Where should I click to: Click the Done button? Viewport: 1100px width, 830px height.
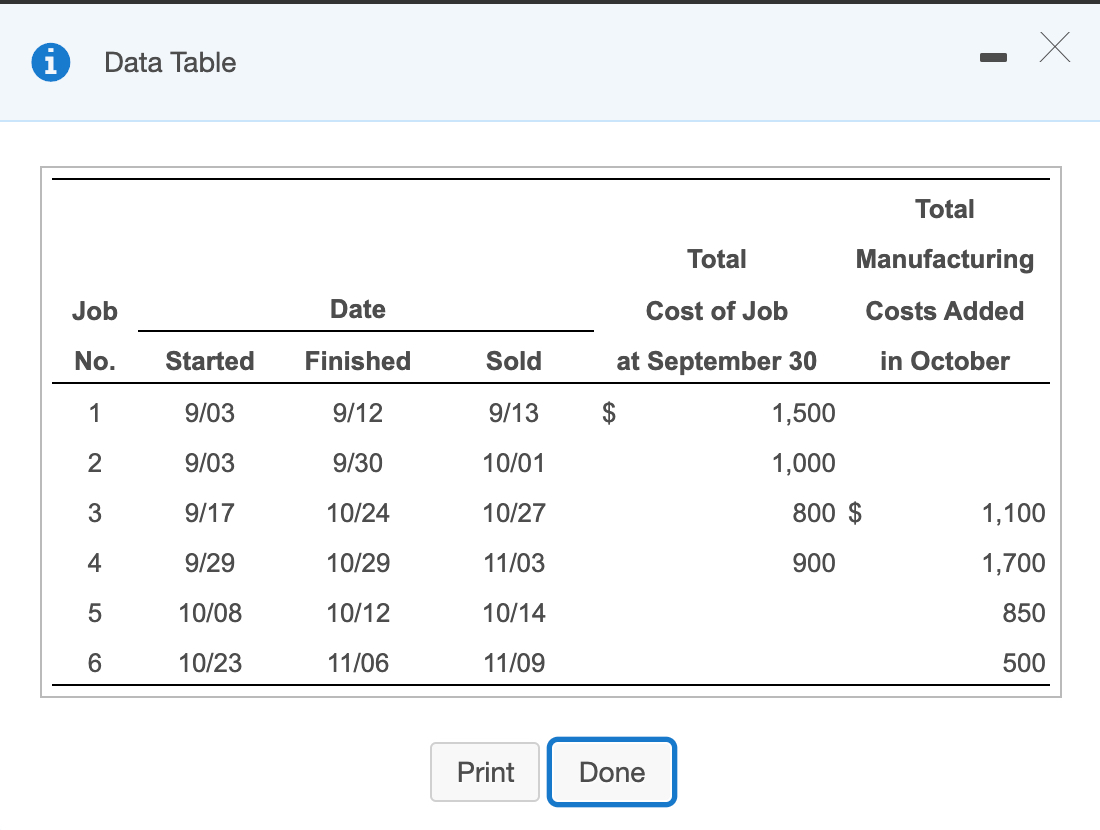point(612,772)
